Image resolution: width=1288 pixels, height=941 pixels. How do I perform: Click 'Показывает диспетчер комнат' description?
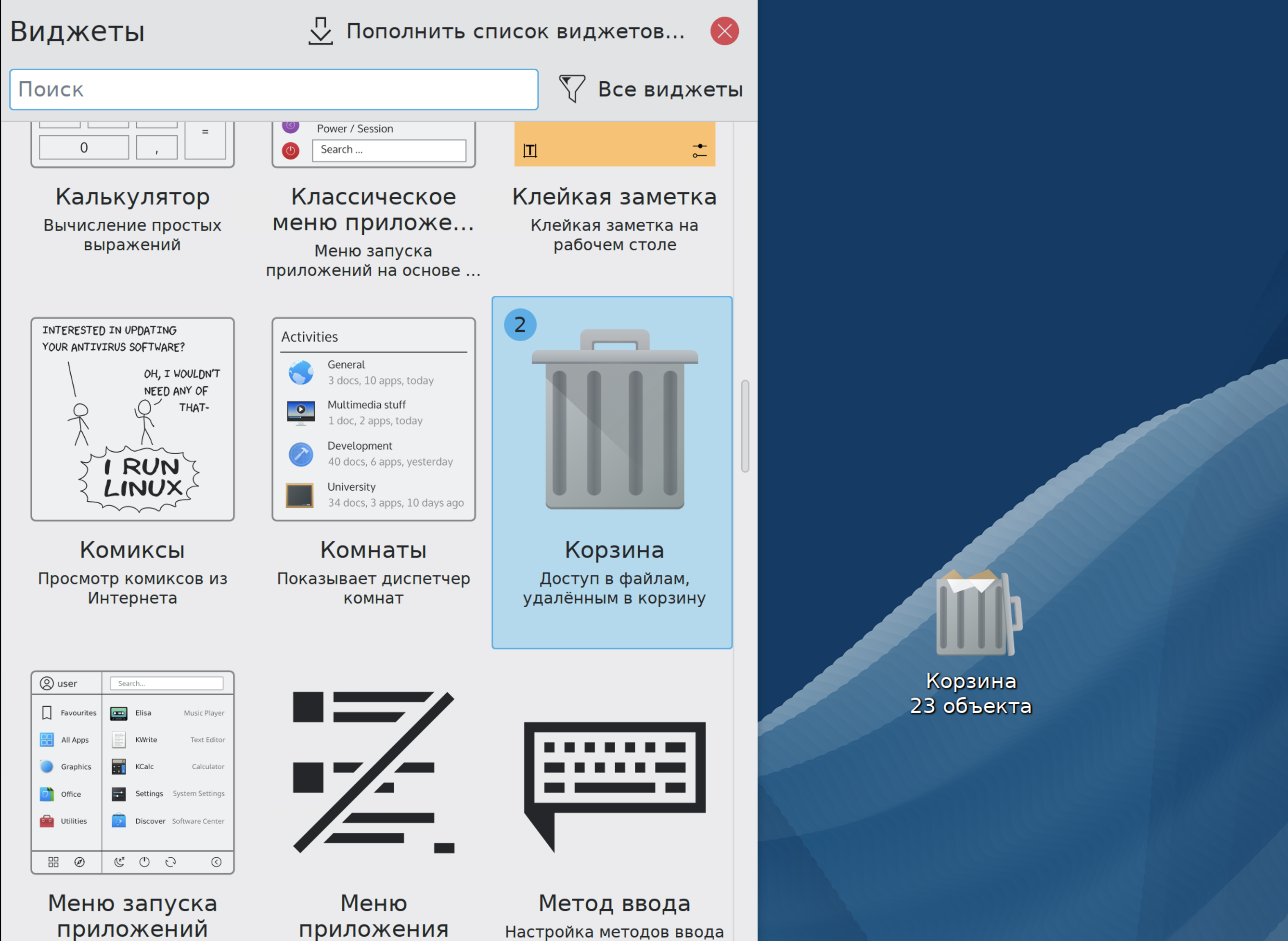point(374,588)
